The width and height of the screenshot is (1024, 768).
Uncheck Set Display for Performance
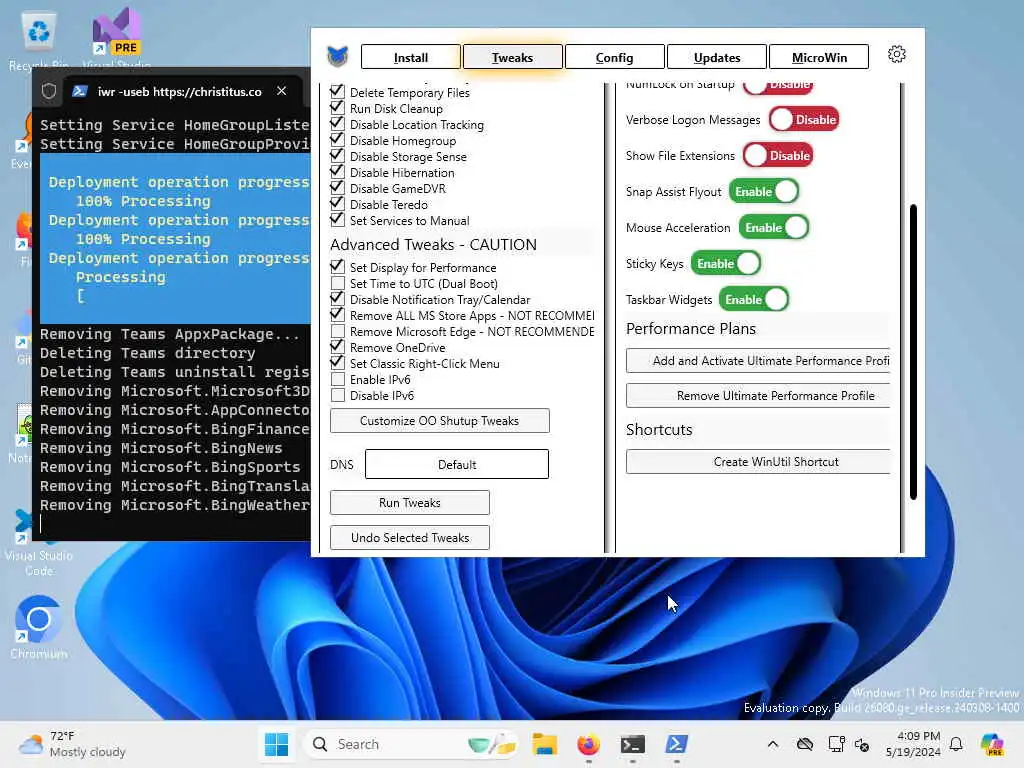(337, 266)
